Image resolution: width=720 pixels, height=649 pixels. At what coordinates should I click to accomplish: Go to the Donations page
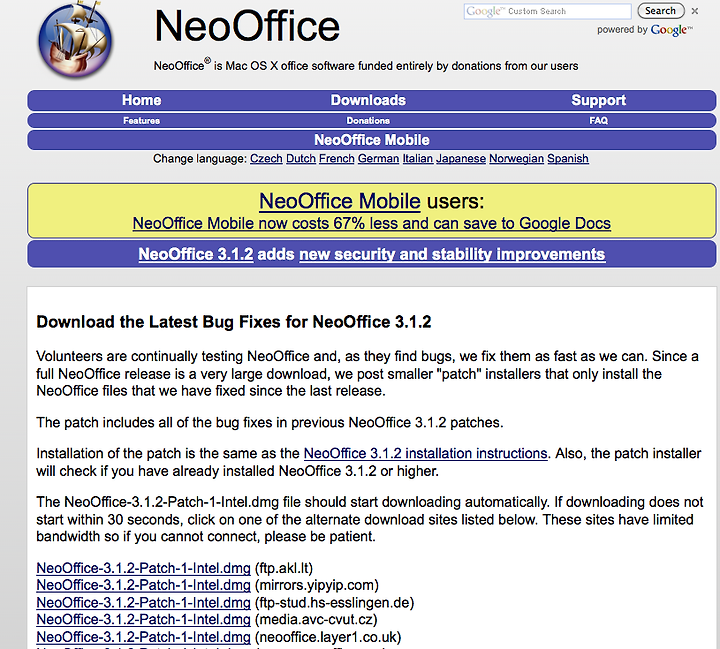pos(368,120)
